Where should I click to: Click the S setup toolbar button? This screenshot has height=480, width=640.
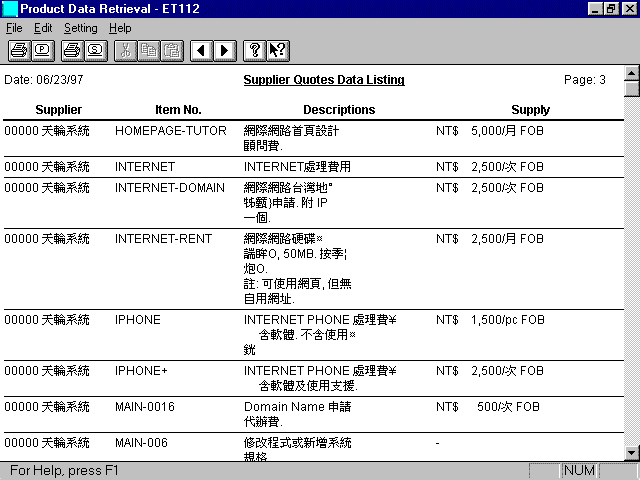[x=96, y=51]
